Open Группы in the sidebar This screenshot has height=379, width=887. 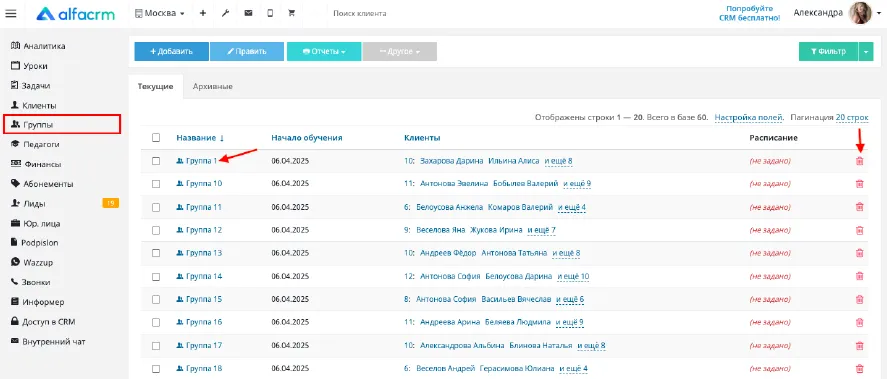[x=62, y=124]
